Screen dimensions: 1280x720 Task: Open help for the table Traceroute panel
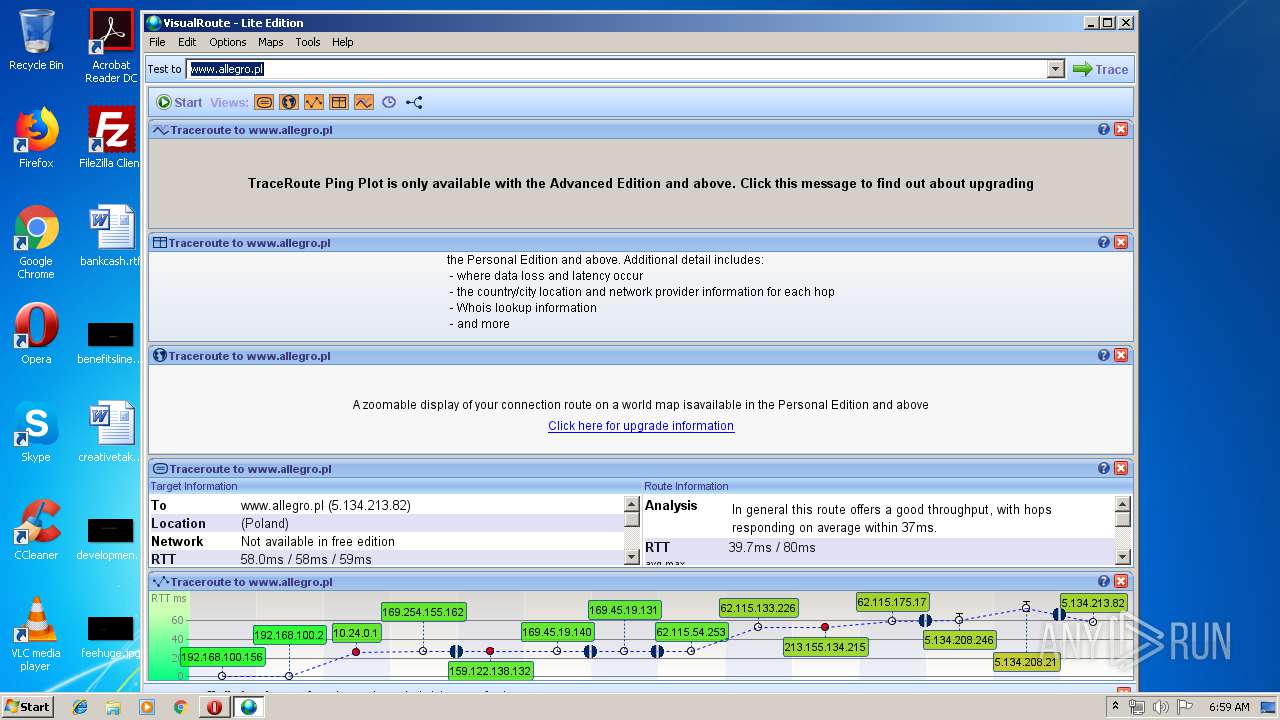pyautogui.click(x=1104, y=243)
